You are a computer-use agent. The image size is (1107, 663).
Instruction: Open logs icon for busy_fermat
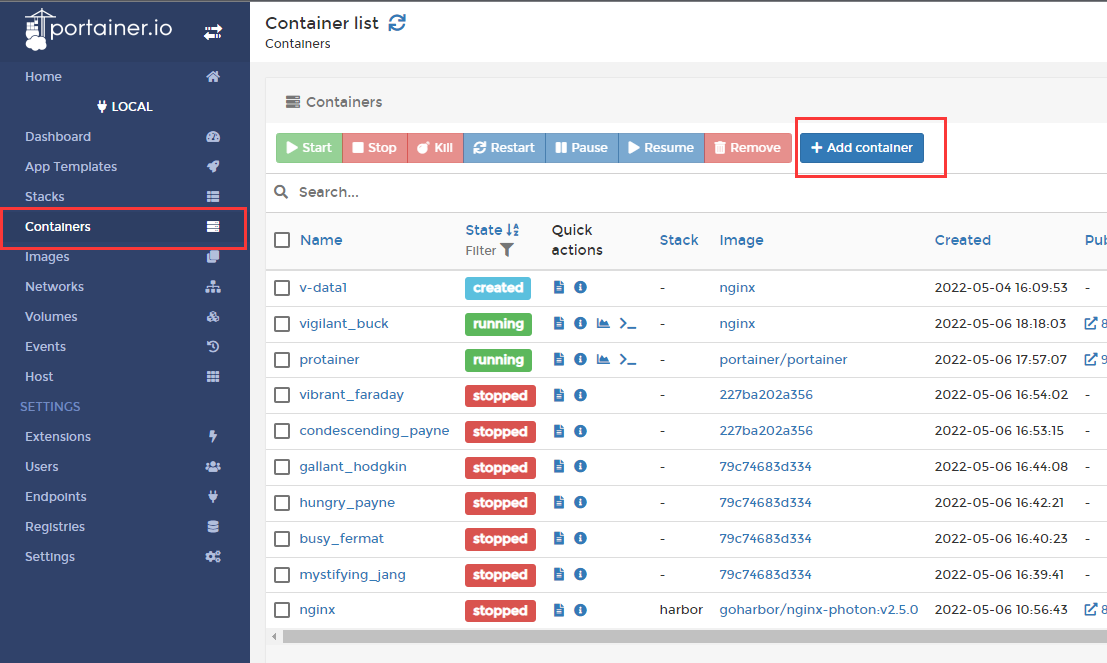pos(558,539)
